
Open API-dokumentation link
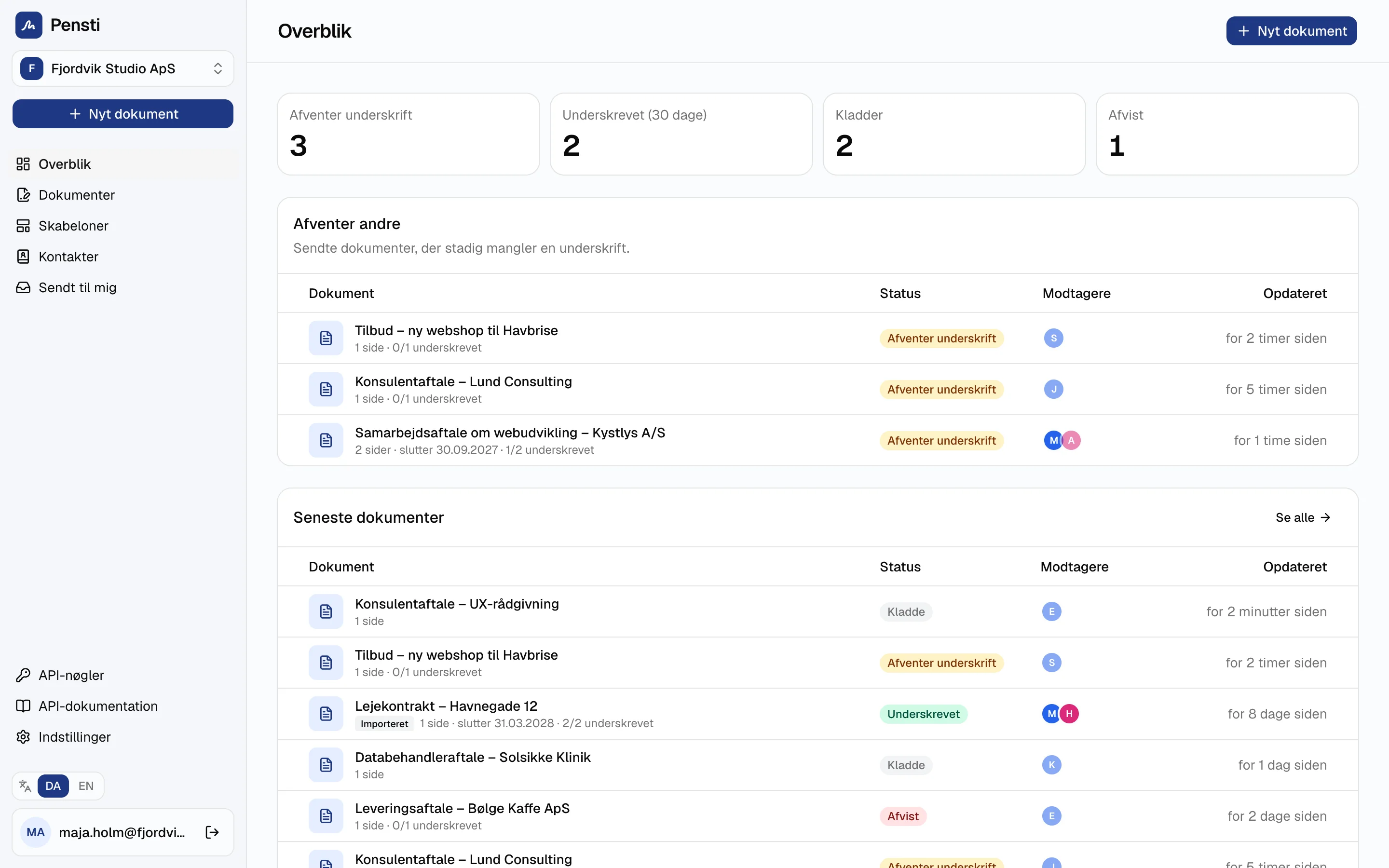(x=123, y=706)
